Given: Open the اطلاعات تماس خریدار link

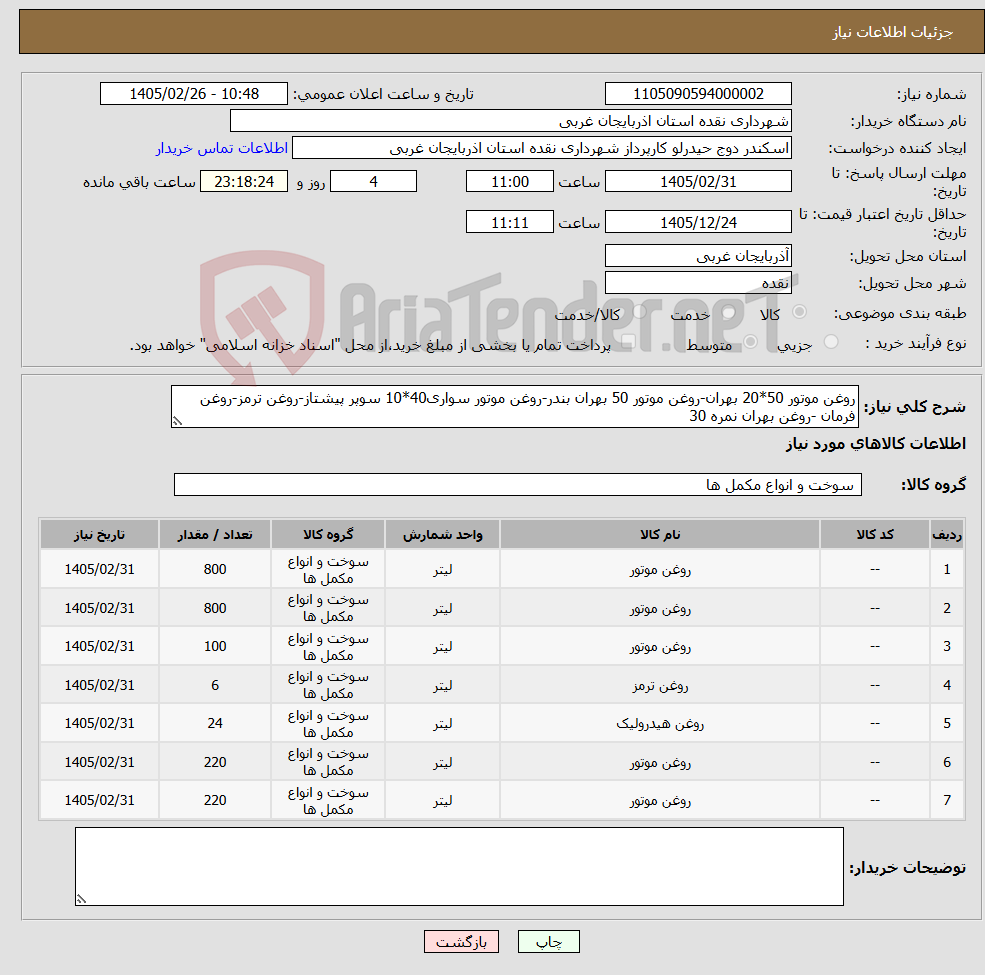Looking at the screenshot, I should pos(222,148).
